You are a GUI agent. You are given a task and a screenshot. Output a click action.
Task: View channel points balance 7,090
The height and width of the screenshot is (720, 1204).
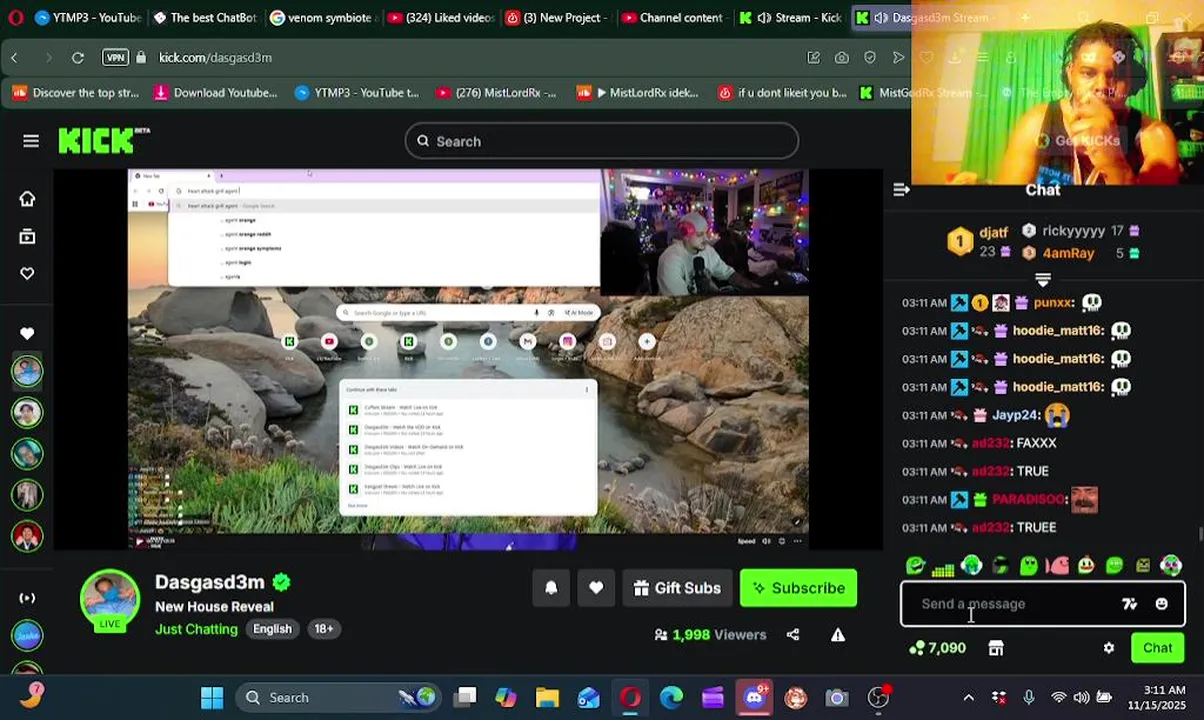point(937,648)
